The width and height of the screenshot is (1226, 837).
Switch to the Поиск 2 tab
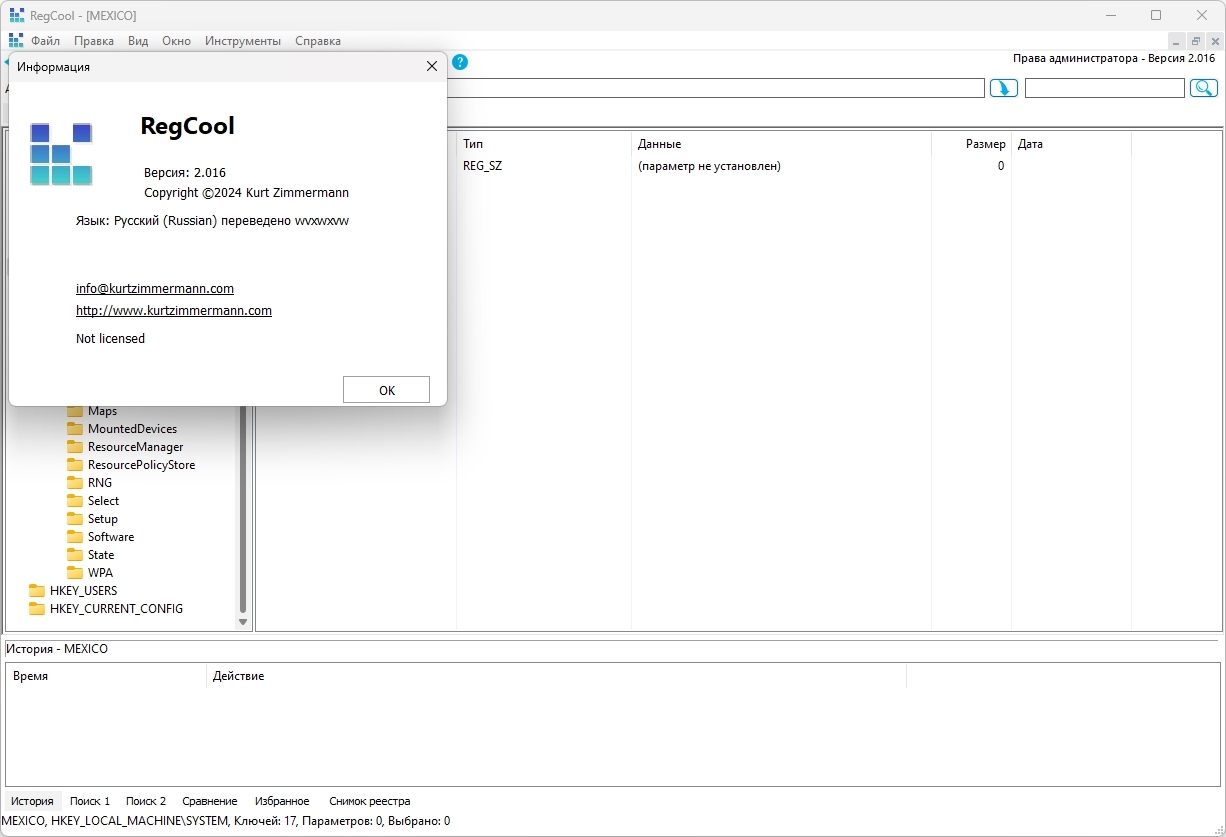(146, 801)
